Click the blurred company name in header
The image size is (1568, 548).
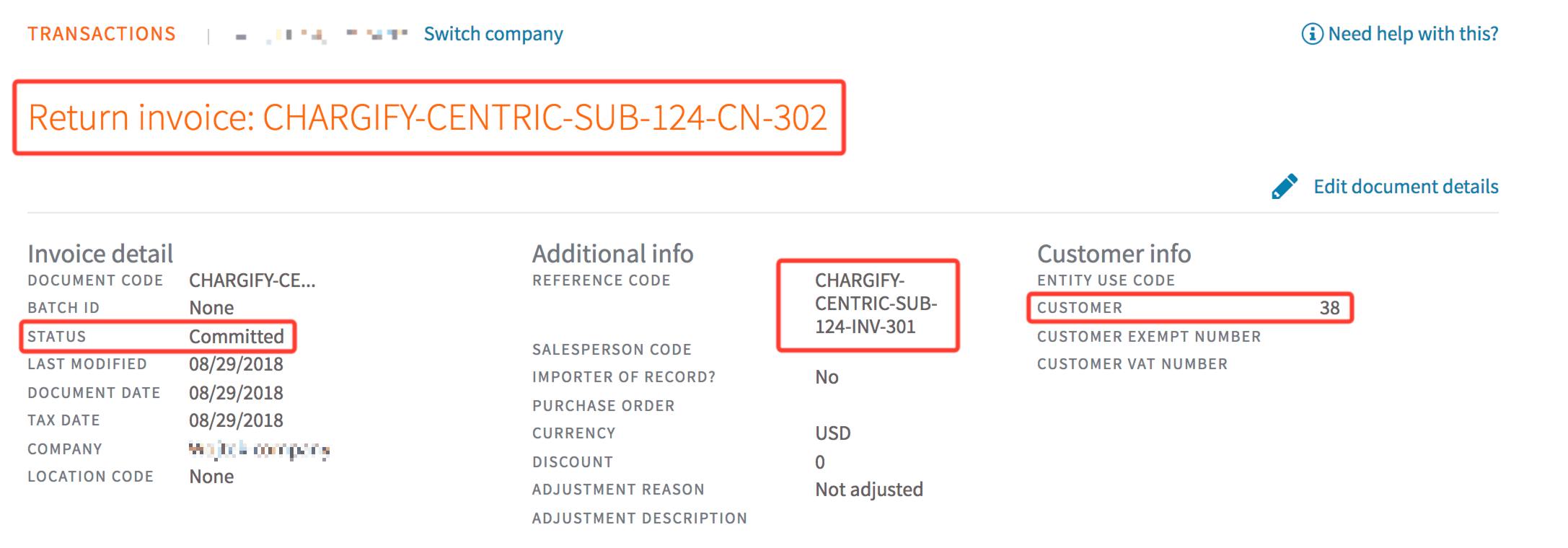tap(322, 34)
